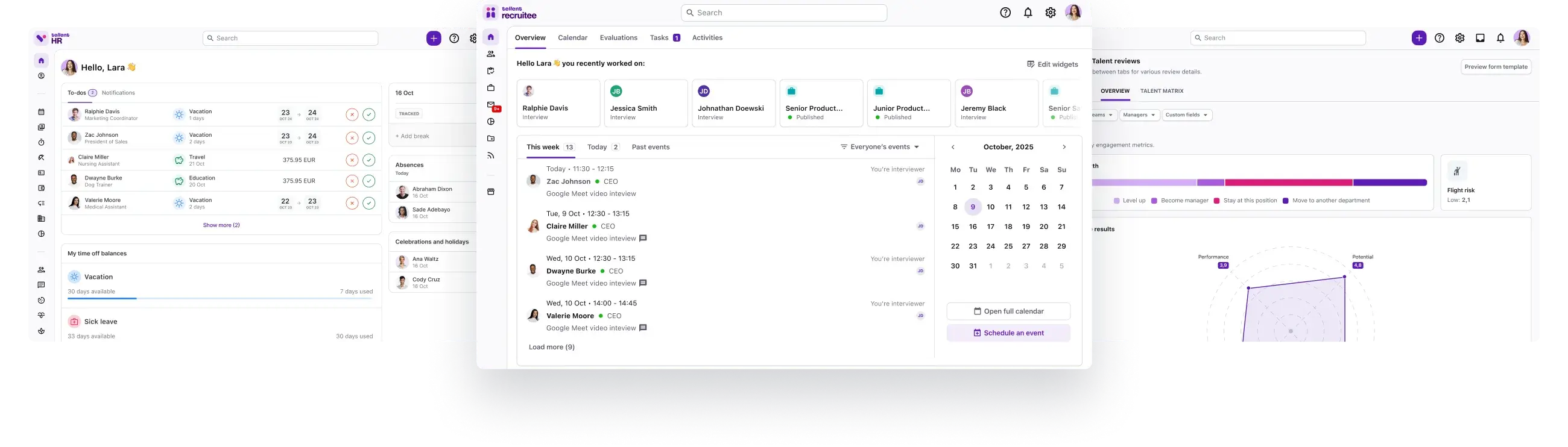1568x447 pixels.
Task: Open the Tasks tab
Action: point(665,38)
